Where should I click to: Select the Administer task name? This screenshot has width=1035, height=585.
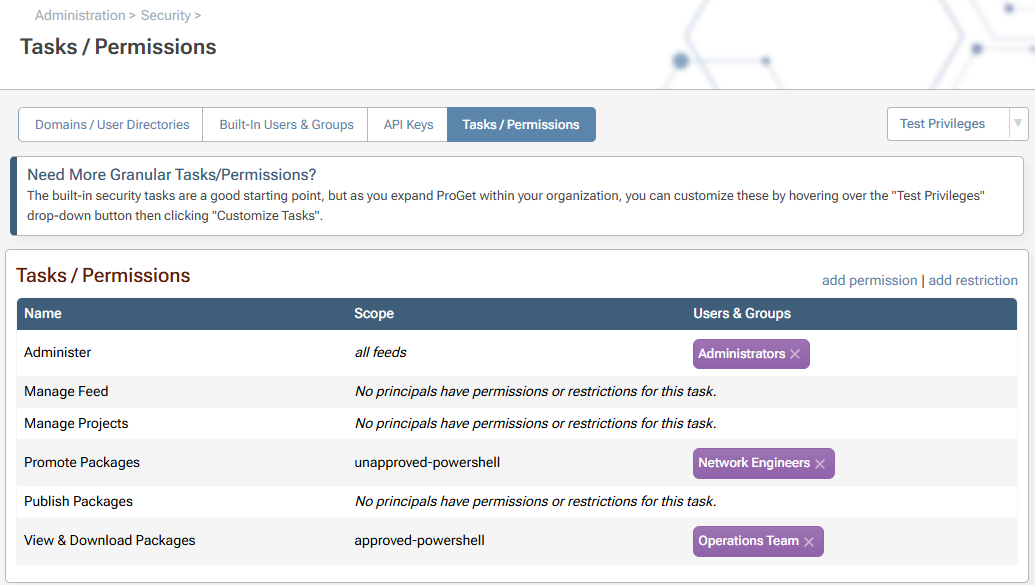point(57,352)
